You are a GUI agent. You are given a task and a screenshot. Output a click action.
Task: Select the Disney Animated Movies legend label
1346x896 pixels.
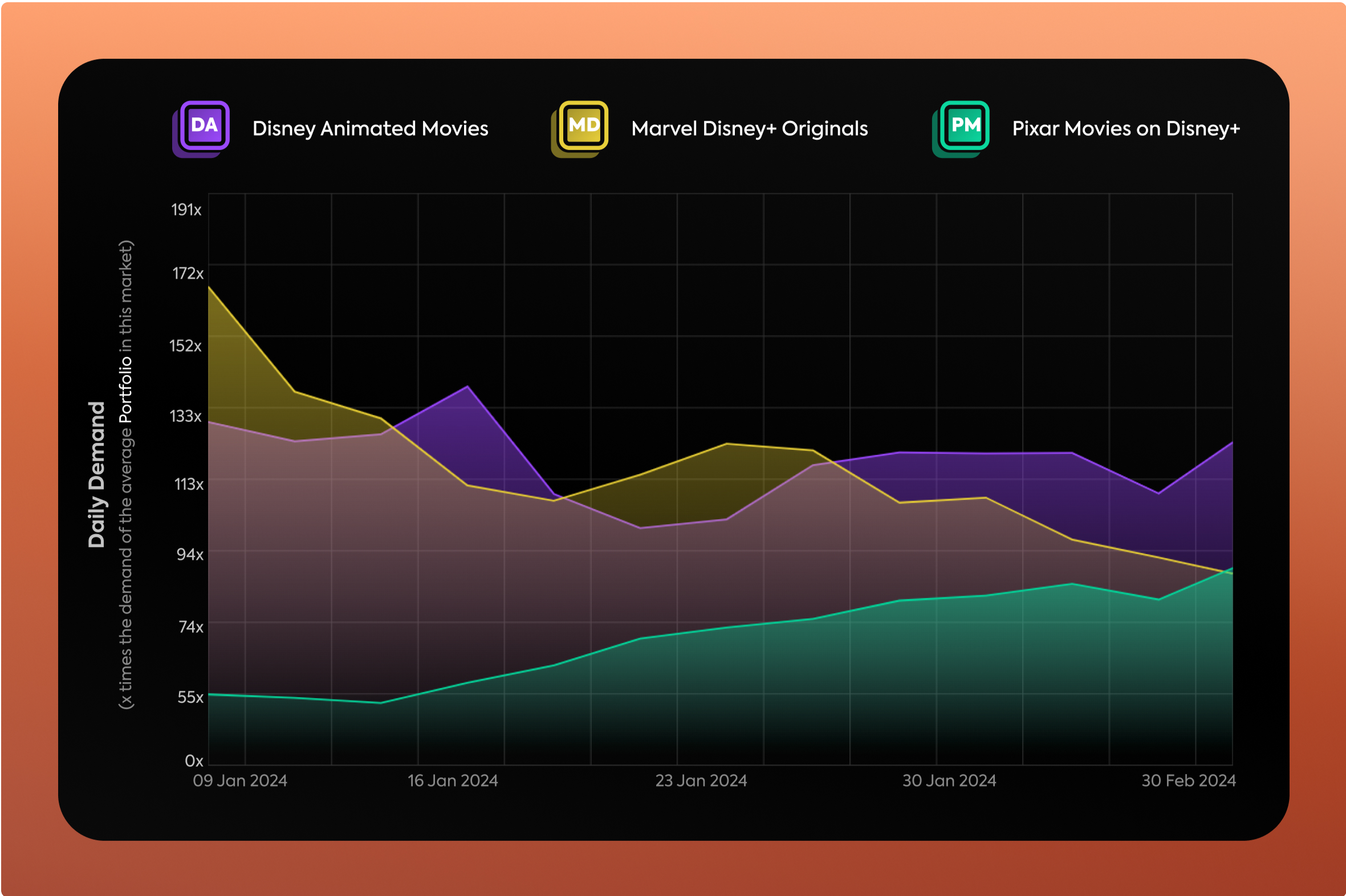point(371,129)
